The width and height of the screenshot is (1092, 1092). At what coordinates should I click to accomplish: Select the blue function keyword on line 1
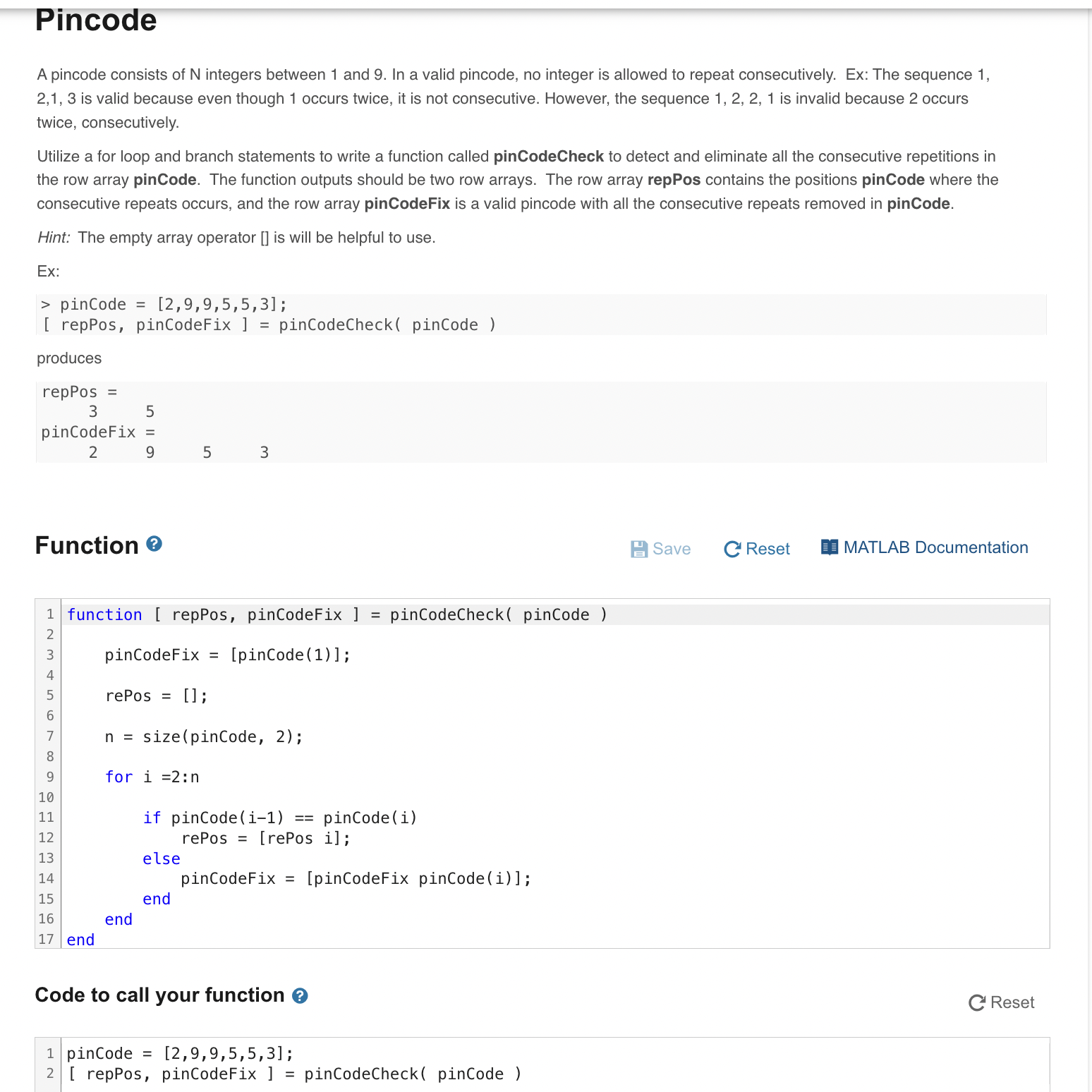click(x=104, y=614)
